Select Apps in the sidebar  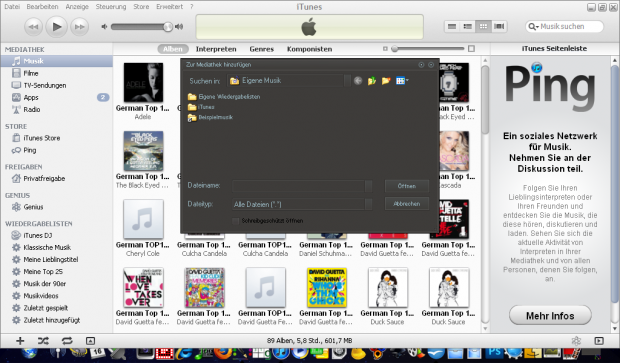(57, 97)
